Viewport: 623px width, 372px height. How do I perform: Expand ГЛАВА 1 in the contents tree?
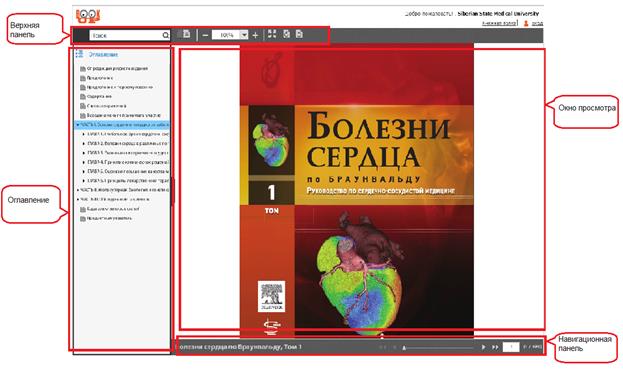[x=84, y=134]
